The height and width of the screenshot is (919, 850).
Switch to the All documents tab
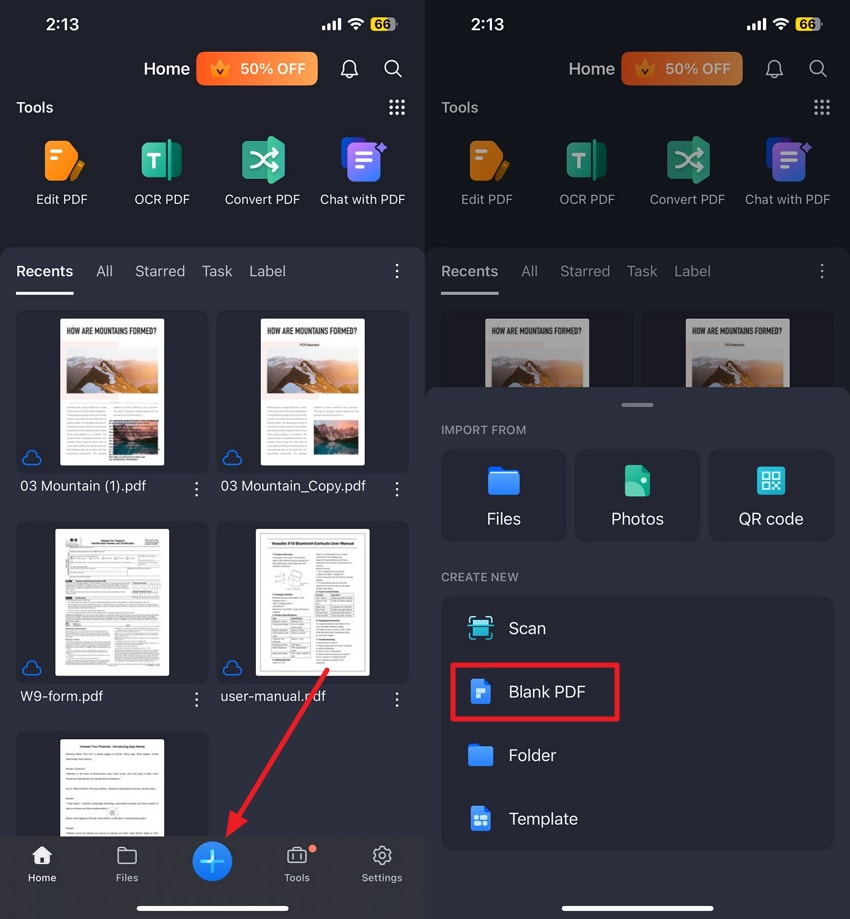(x=104, y=271)
